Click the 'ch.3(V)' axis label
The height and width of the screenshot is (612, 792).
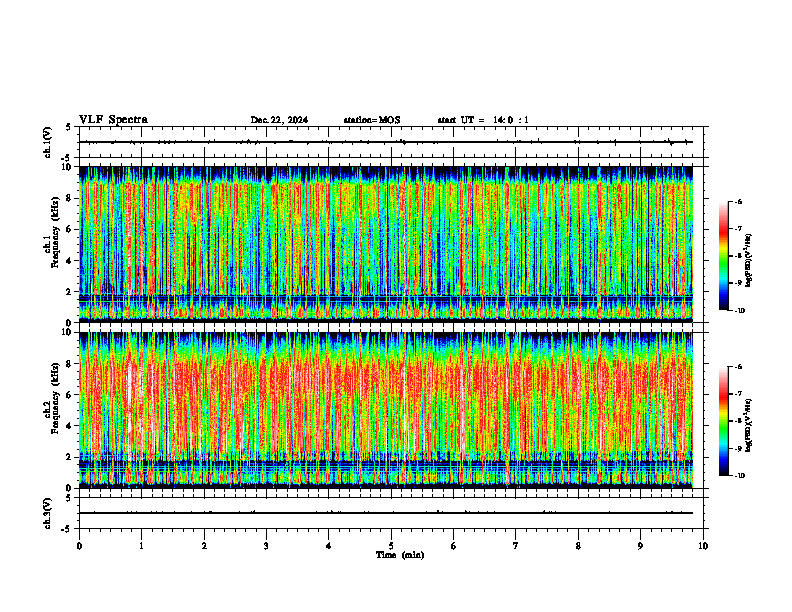pyautogui.click(x=47, y=513)
